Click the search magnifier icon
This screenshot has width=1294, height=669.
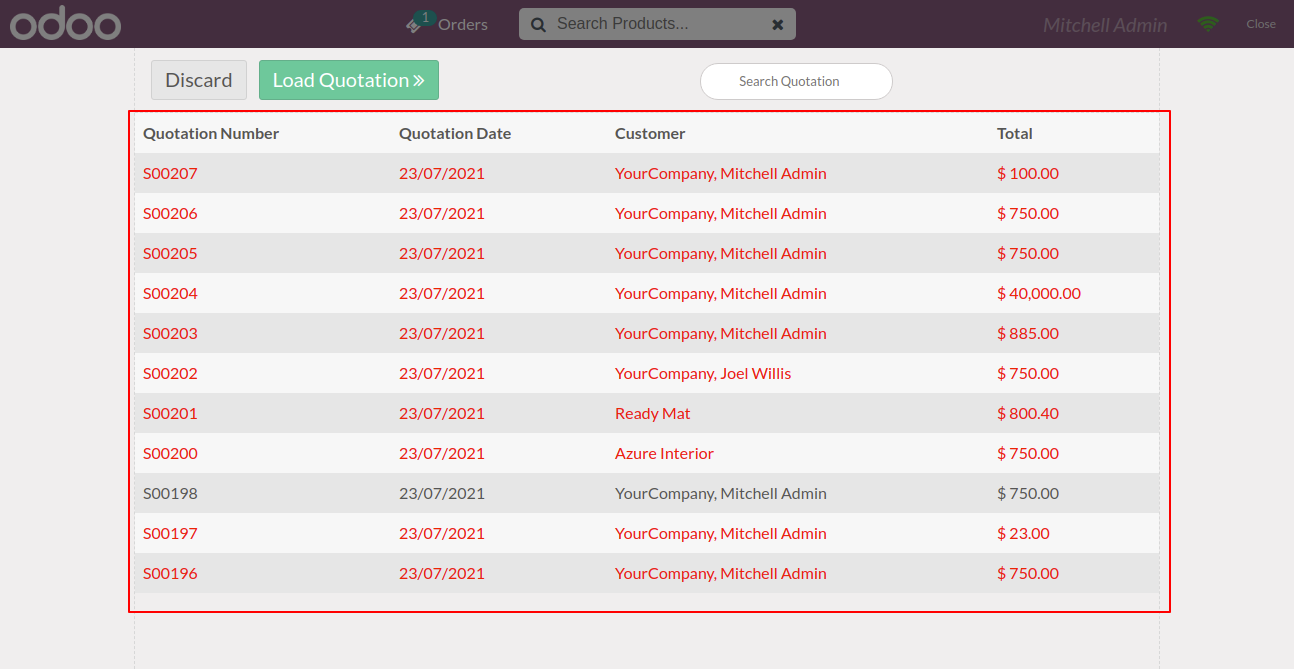[x=539, y=24]
